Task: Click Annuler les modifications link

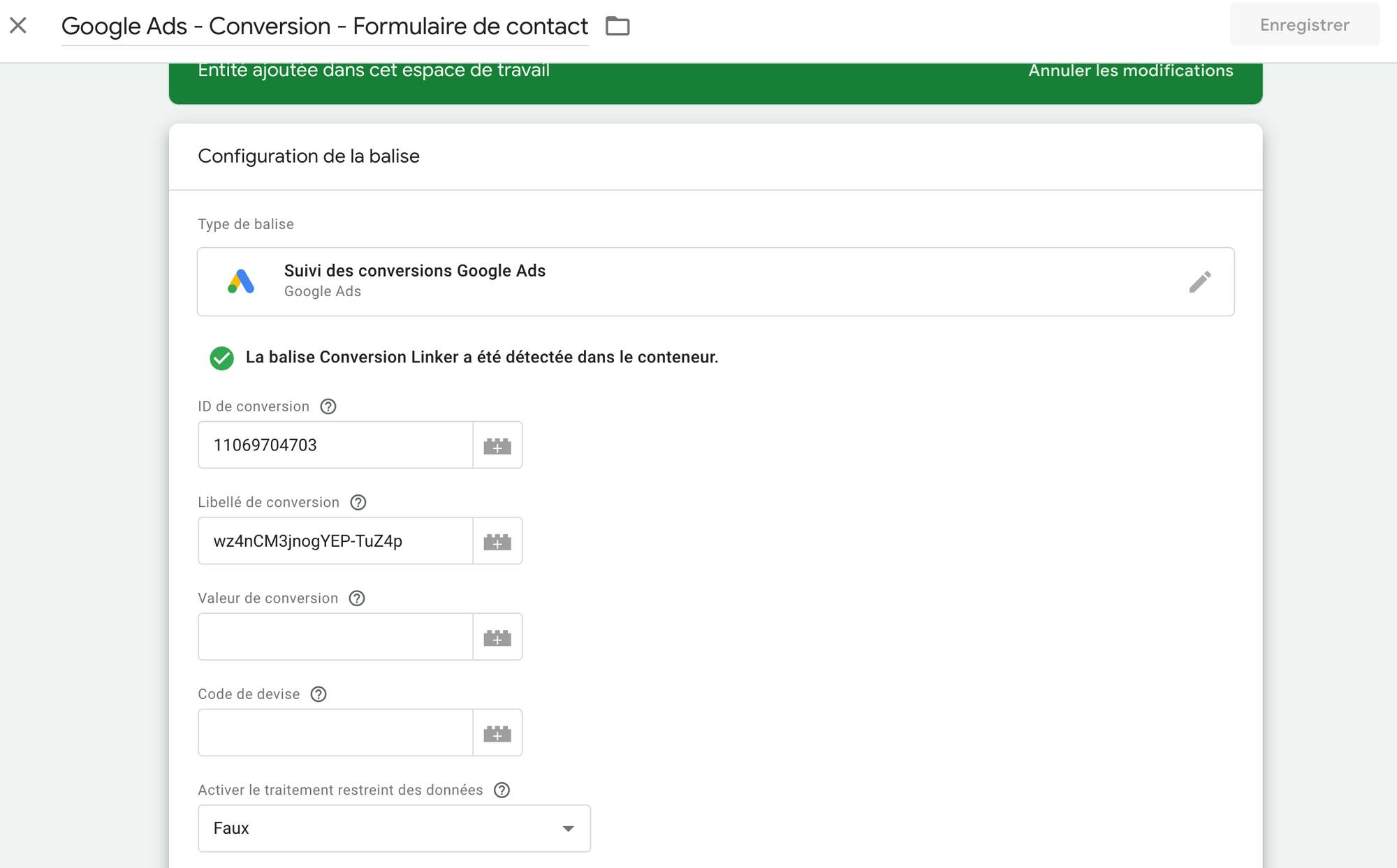Action: (1131, 71)
